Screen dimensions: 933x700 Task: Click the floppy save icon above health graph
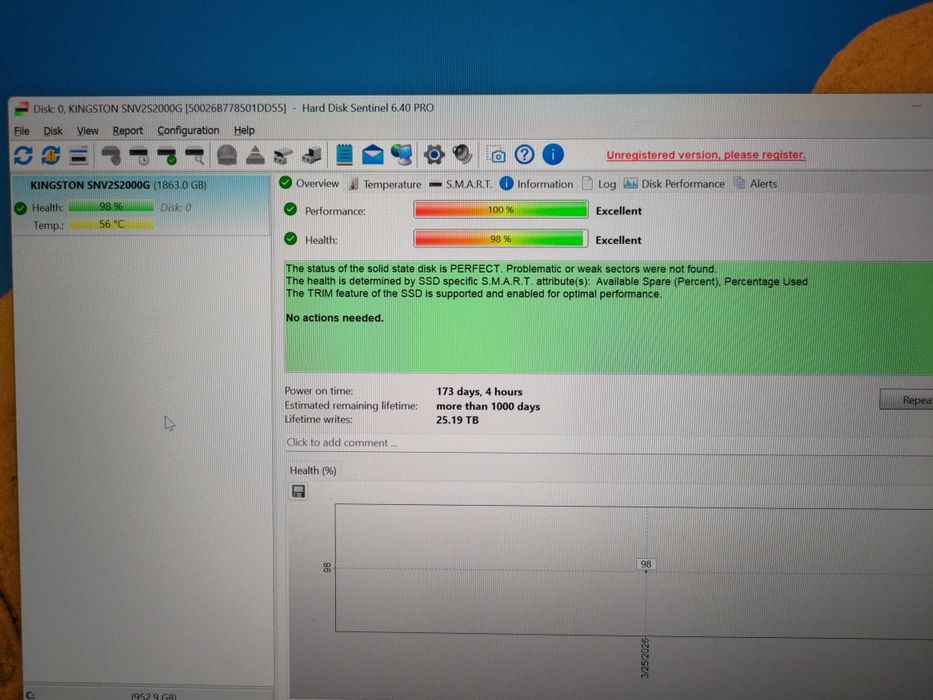point(298,491)
